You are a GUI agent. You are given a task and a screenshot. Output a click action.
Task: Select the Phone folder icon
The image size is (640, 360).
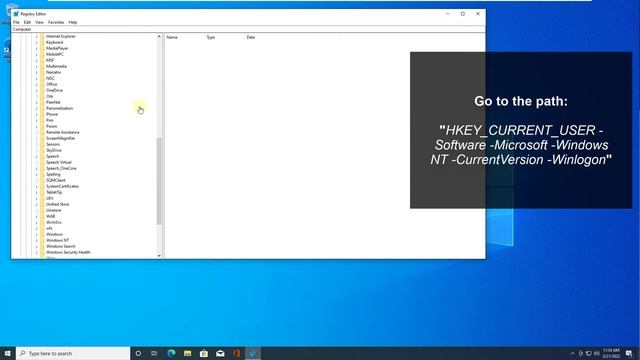[x=42, y=114]
